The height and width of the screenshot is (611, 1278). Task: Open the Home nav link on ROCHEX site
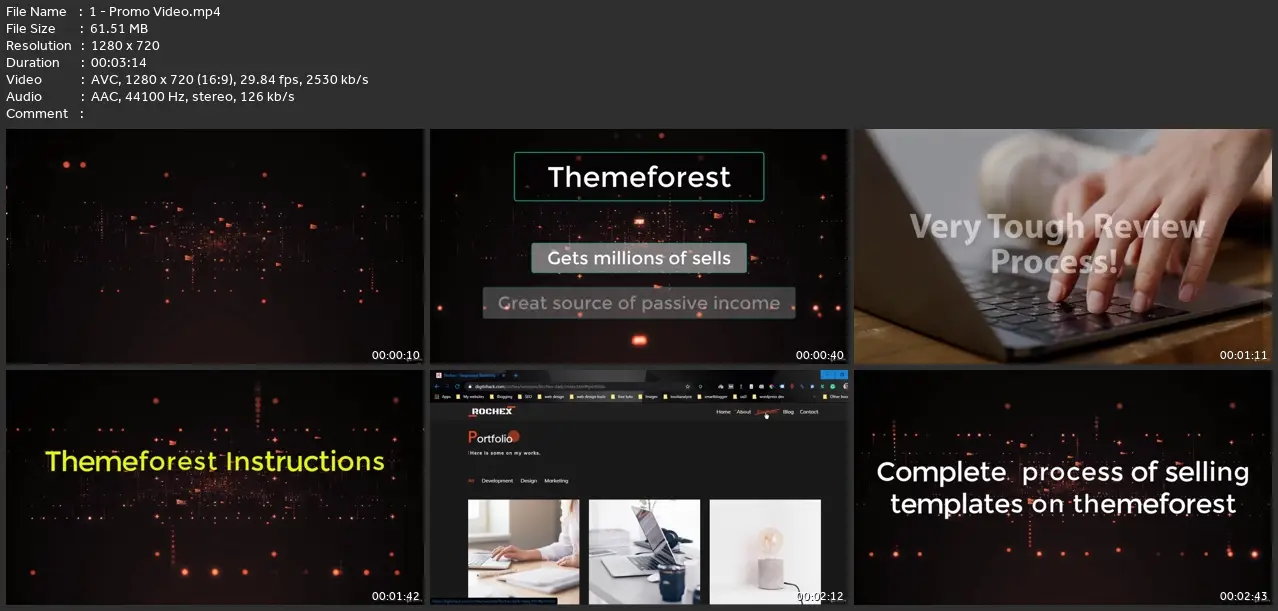pos(723,412)
